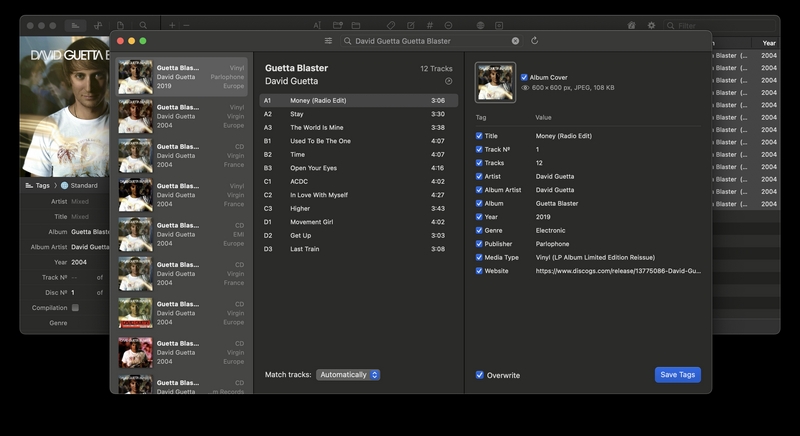800x436 pixels.
Task: Click the Parlophone publisher value
Action: 552,244
